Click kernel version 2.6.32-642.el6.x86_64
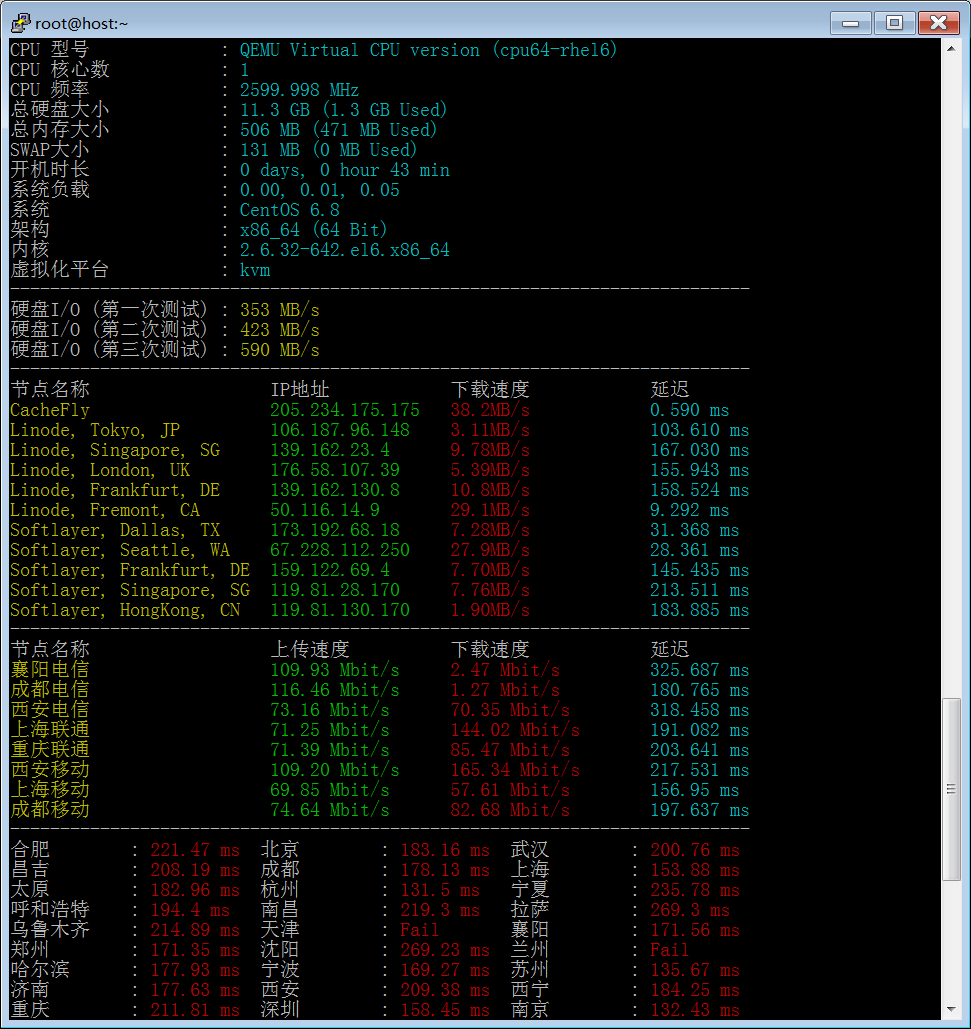The image size is (971, 1029). [x=344, y=250]
